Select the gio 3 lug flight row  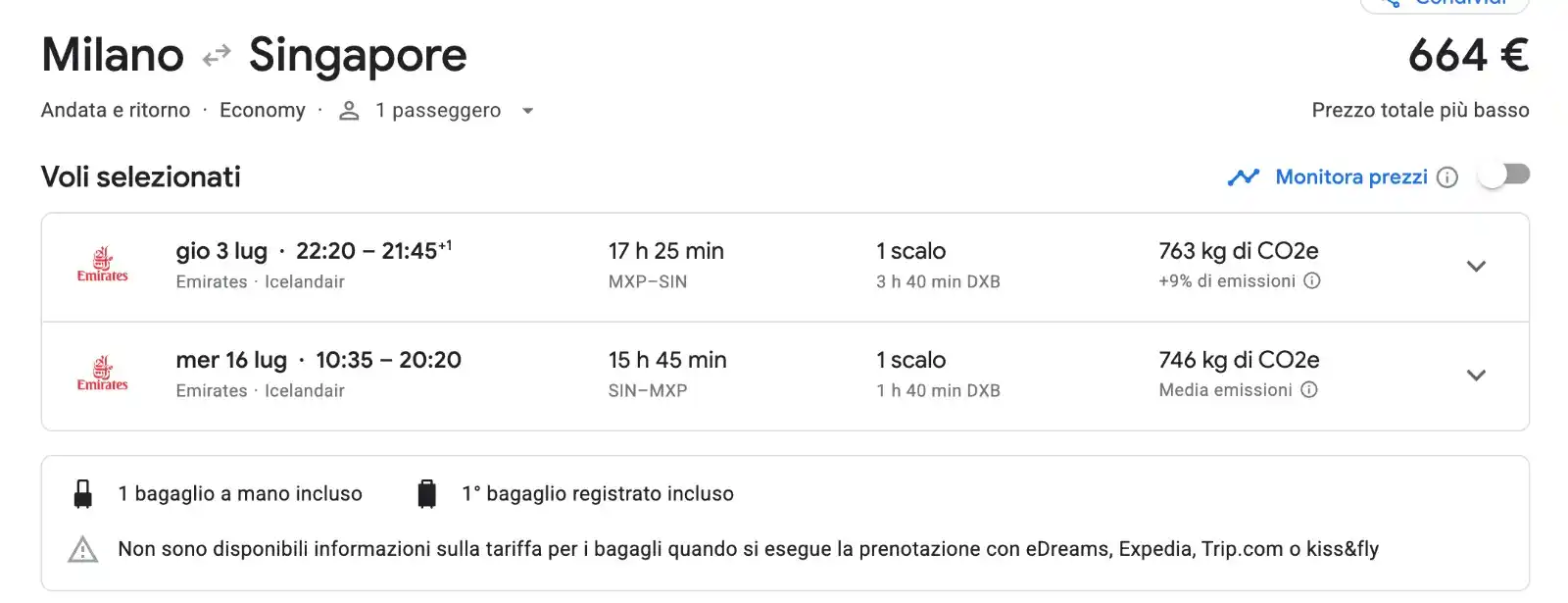(785, 267)
